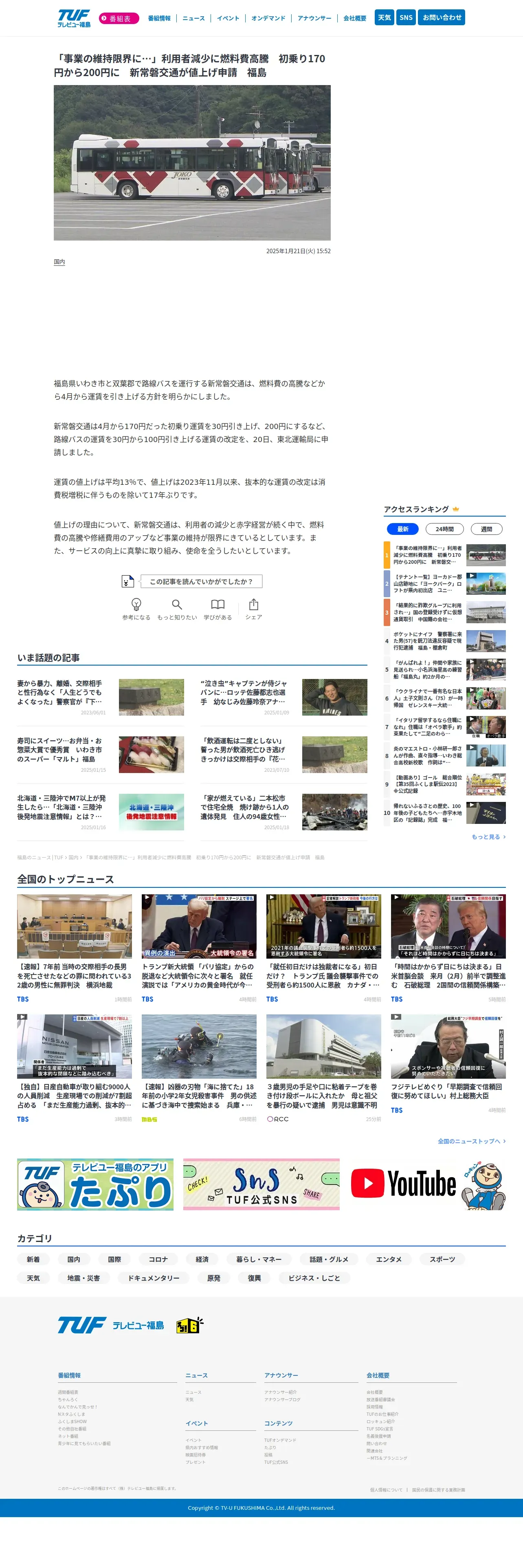Open the アナウンサー menu item
Viewport: 523px width, 1568px height.
click(314, 18)
